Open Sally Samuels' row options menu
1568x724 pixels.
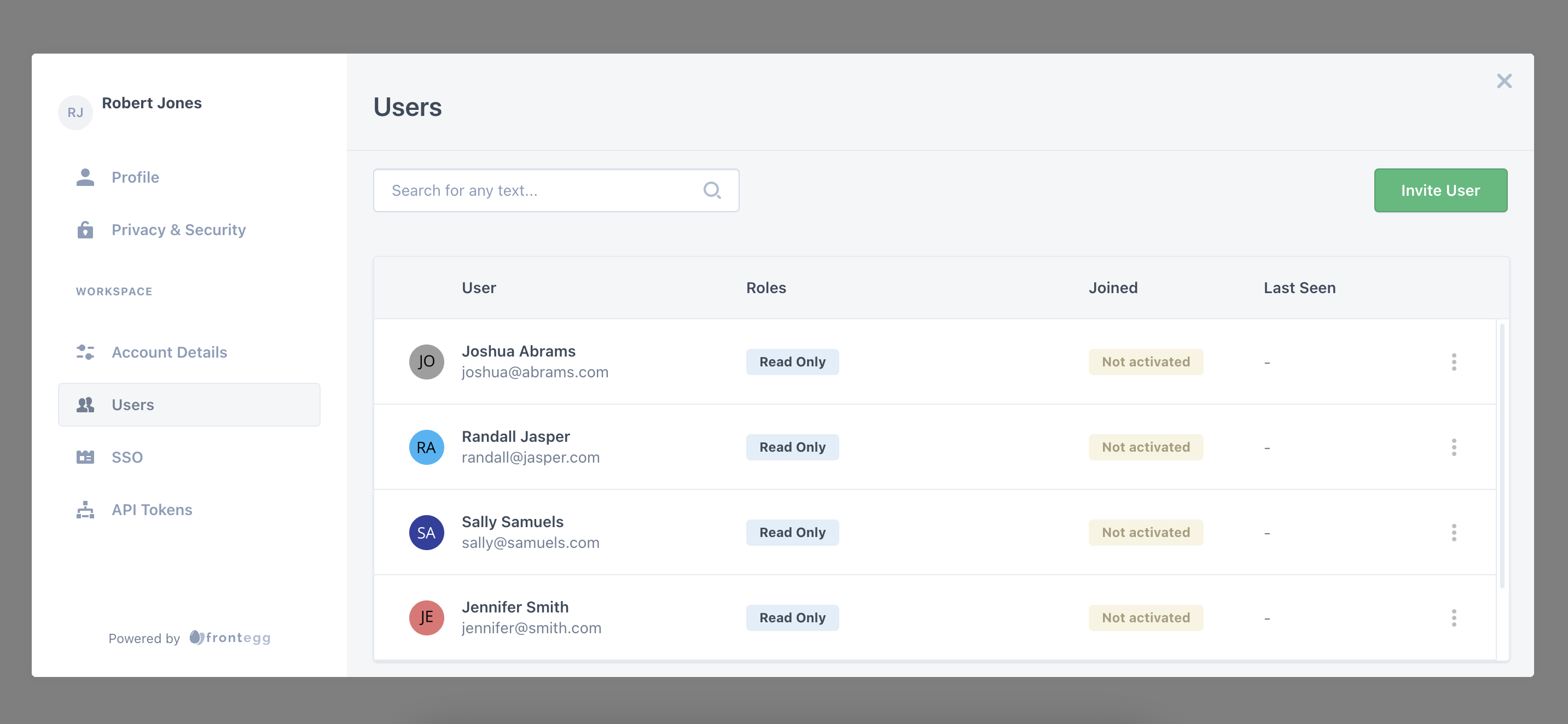click(1454, 533)
